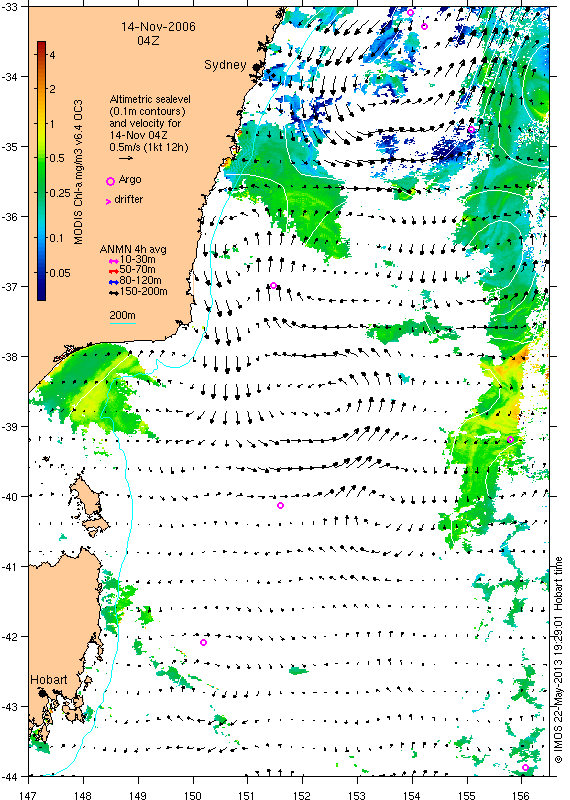Click the cyan 200m isobath legend line
The width and height of the screenshot is (570, 800).
122,323
